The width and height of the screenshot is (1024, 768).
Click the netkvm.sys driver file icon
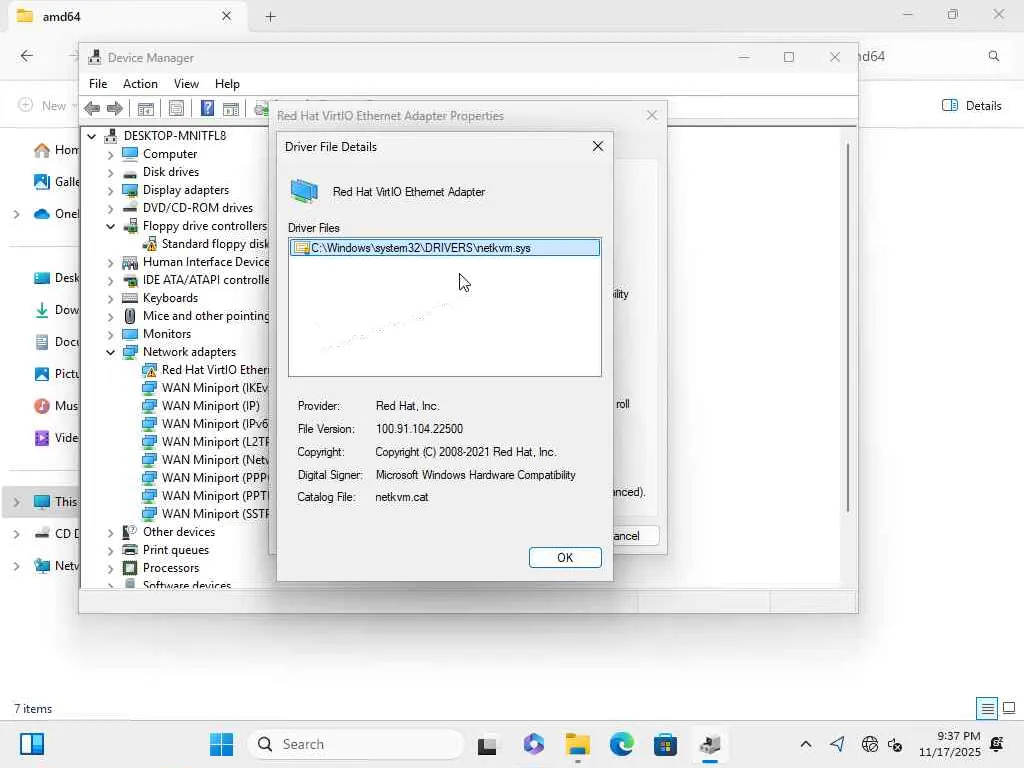click(301, 248)
